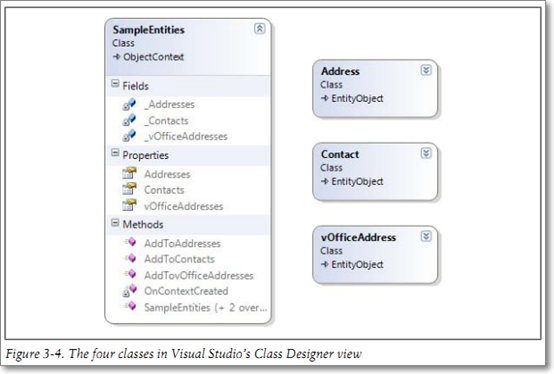
Task: Click the vOfficeAddress class title
Action: coord(358,237)
